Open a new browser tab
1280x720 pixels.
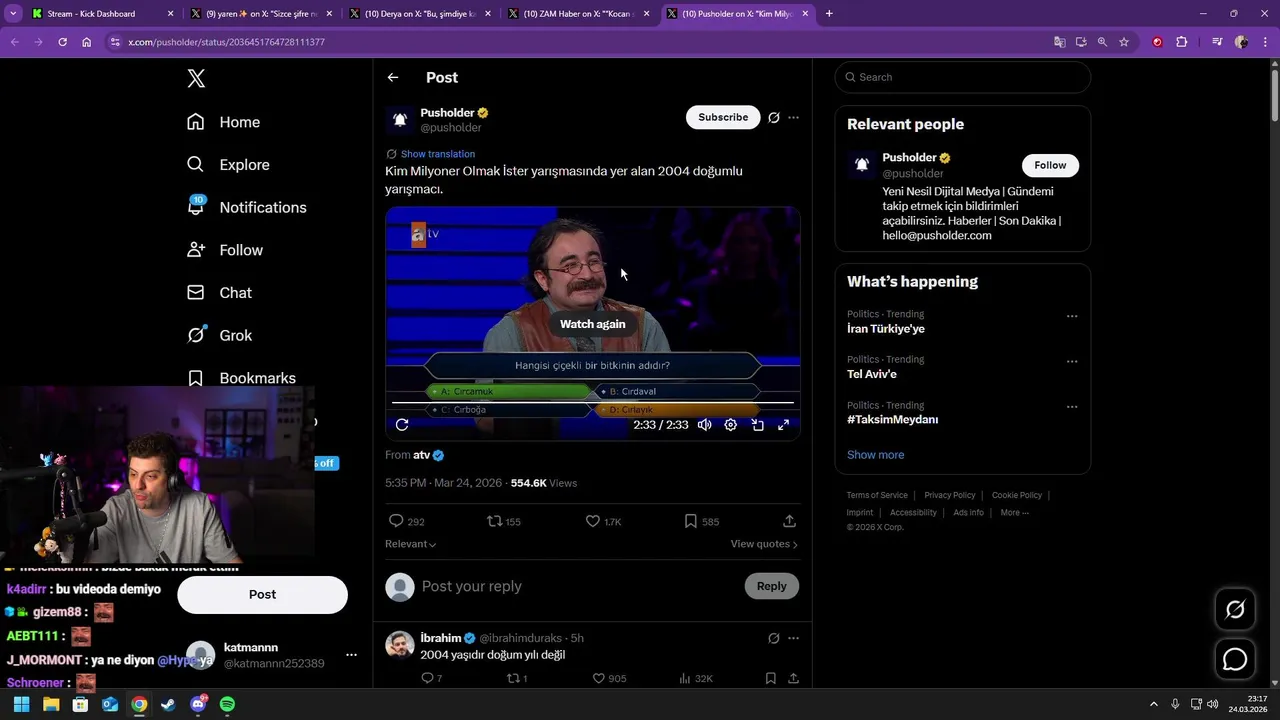click(x=829, y=14)
